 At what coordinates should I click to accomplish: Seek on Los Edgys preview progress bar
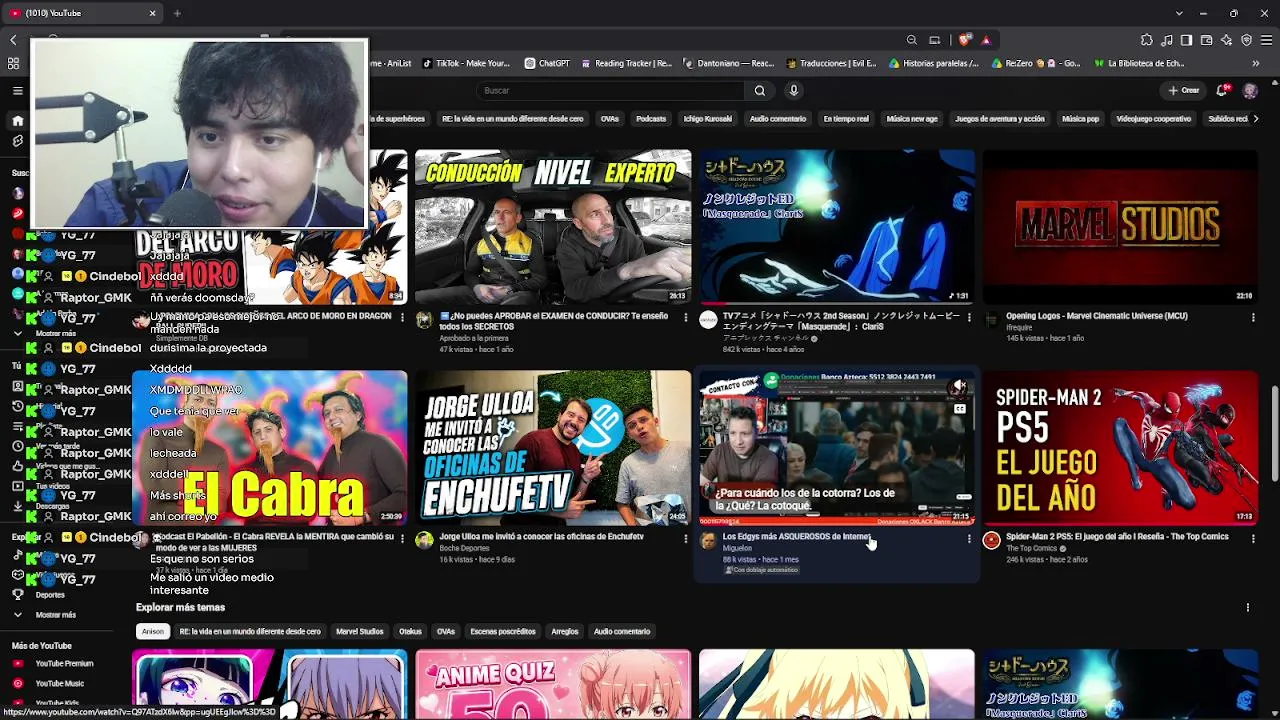837,523
